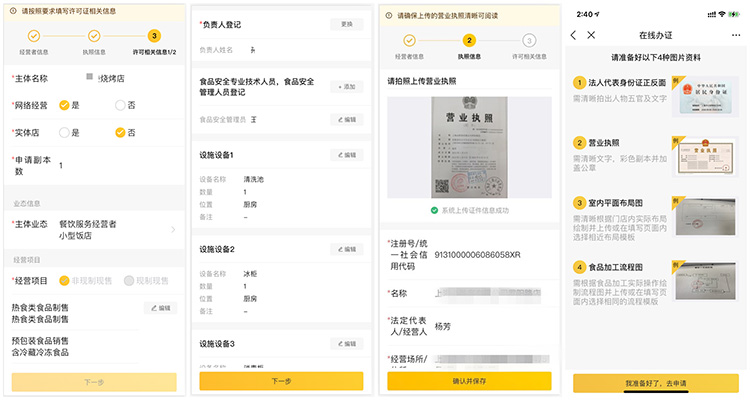Click step 3 许可相关信息 in upload screen
The image size is (750, 400).
pos(529,41)
